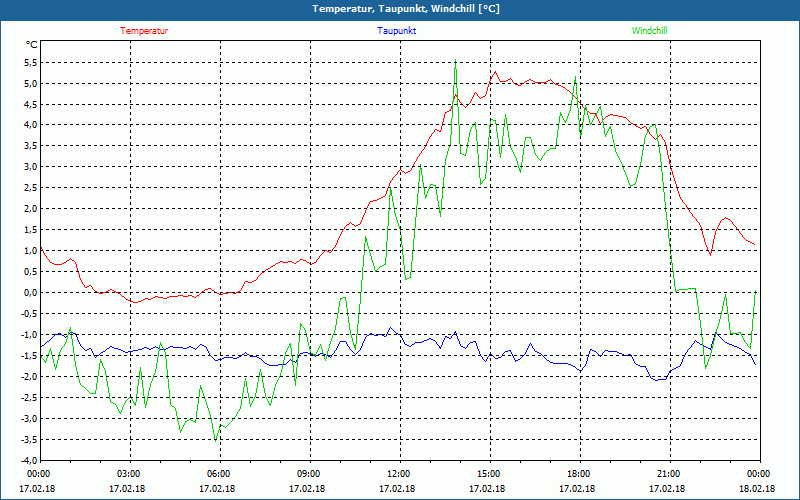Click the red Temperatur legend label
Image resolution: width=800 pixels, height=500 pixels.
tap(144, 31)
